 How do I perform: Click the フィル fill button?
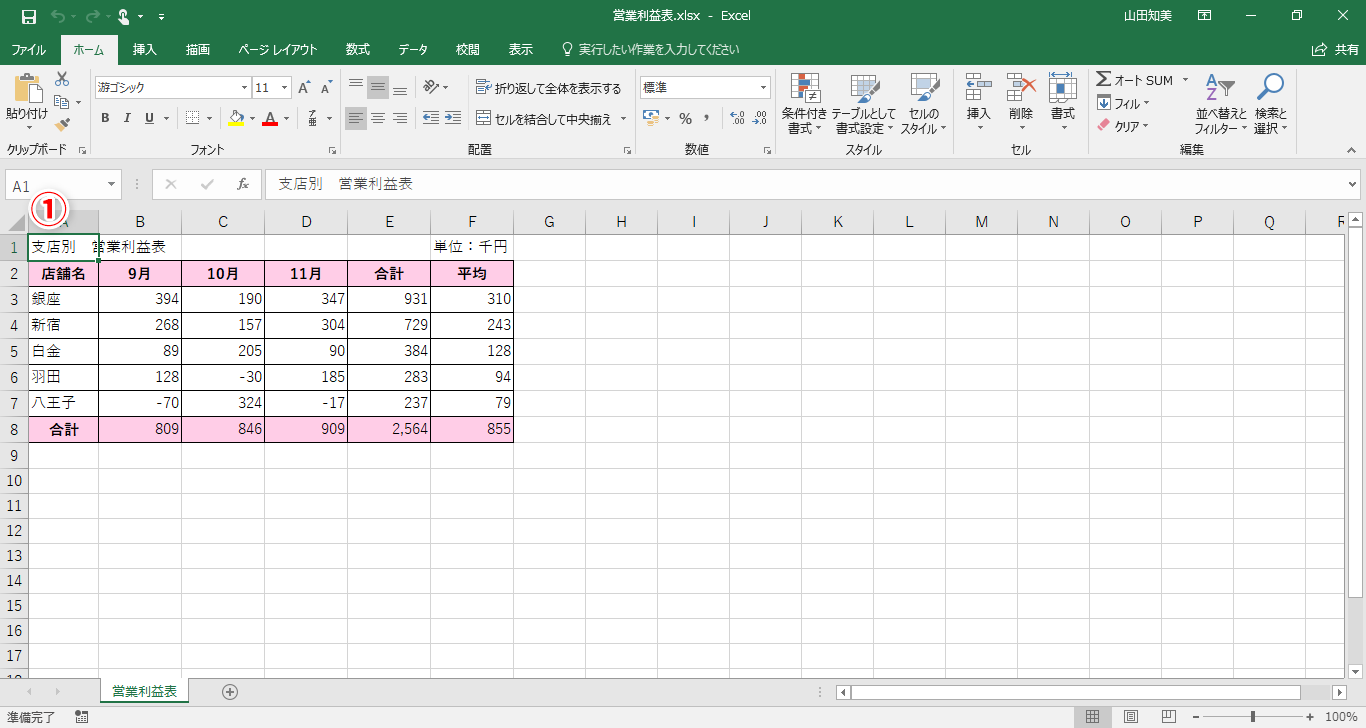pos(1123,103)
